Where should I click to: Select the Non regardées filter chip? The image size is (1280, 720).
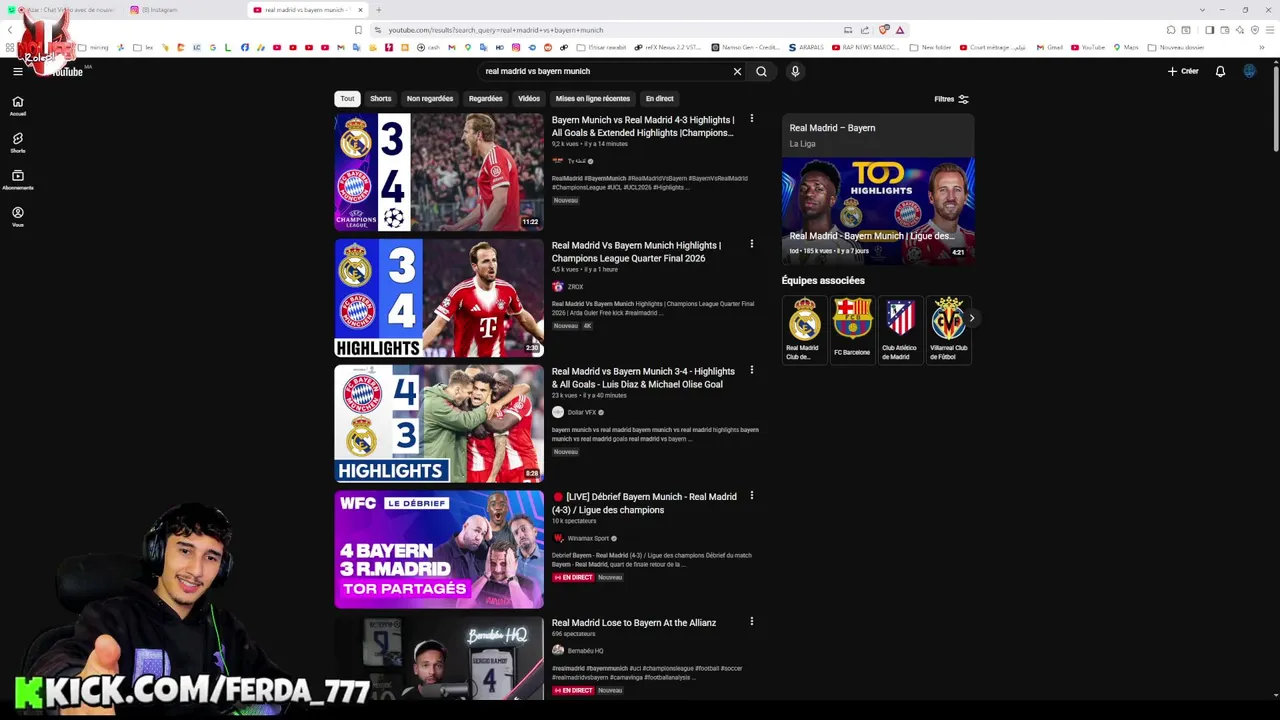[x=430, y=99]
